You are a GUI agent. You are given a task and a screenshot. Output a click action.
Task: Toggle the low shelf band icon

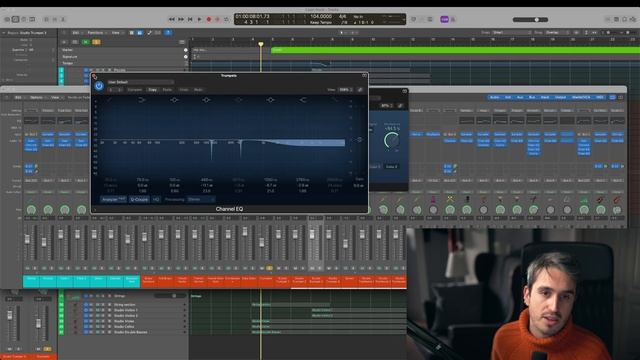[142, 100]
